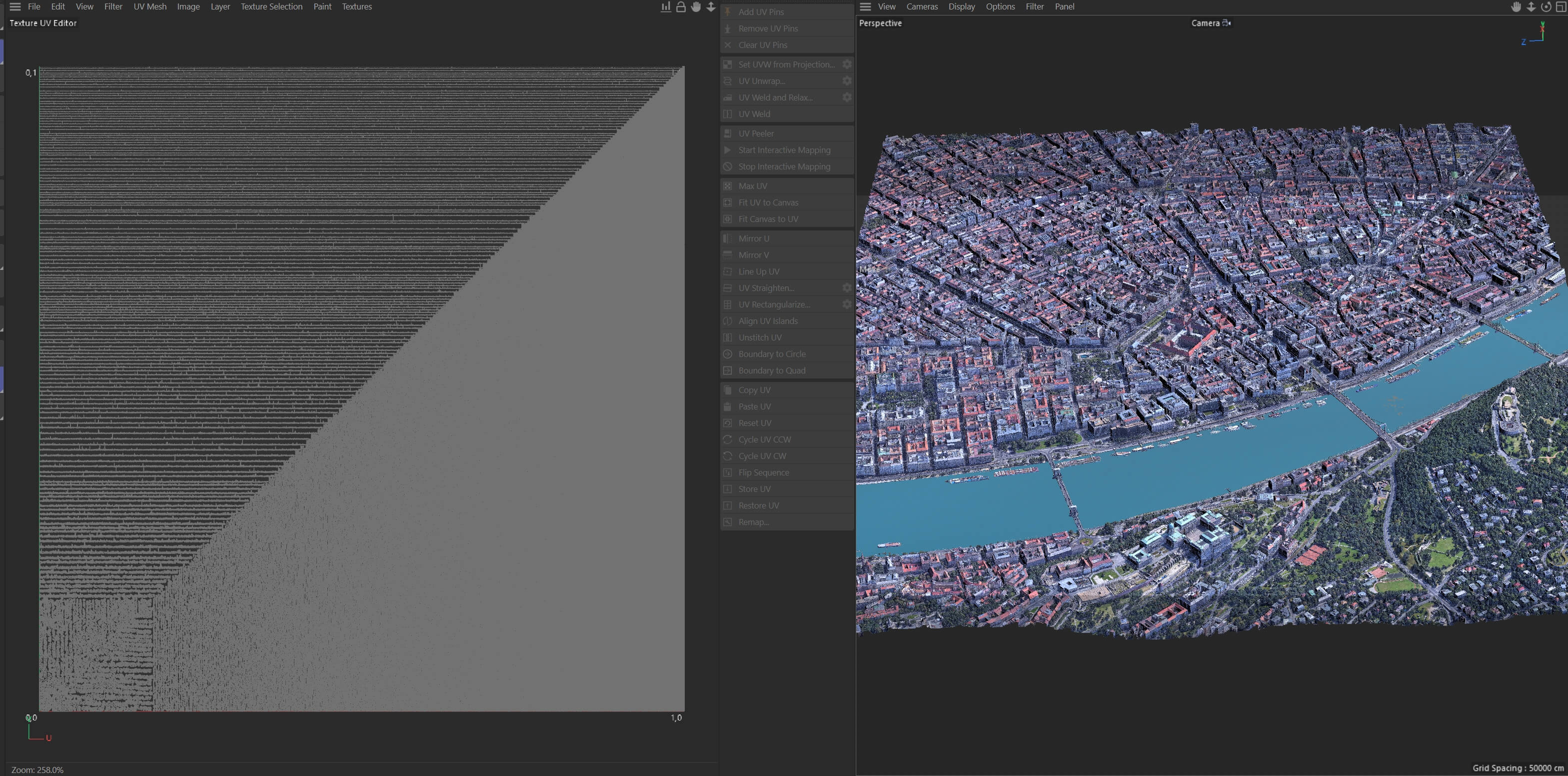Image resolution: width=1568 pixels, height=776 pixels.
Task: Open settings gear for UV Unwrap
Action: tap(847, 80)
